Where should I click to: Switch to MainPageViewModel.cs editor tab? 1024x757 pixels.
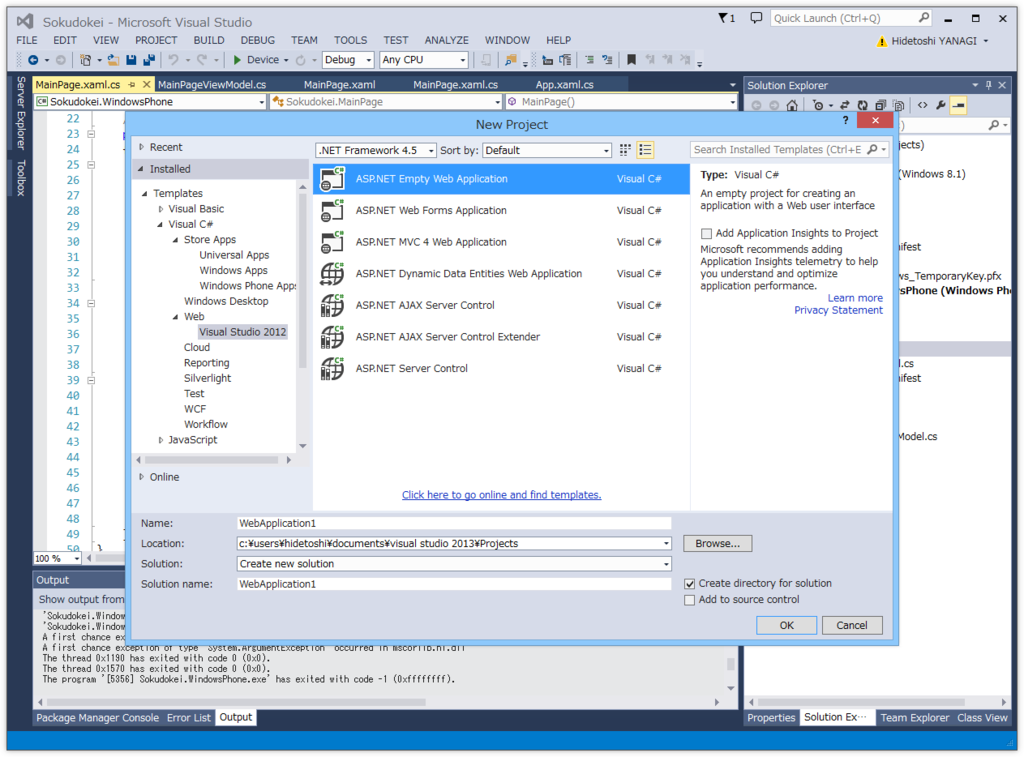click(x=212, y=85)
